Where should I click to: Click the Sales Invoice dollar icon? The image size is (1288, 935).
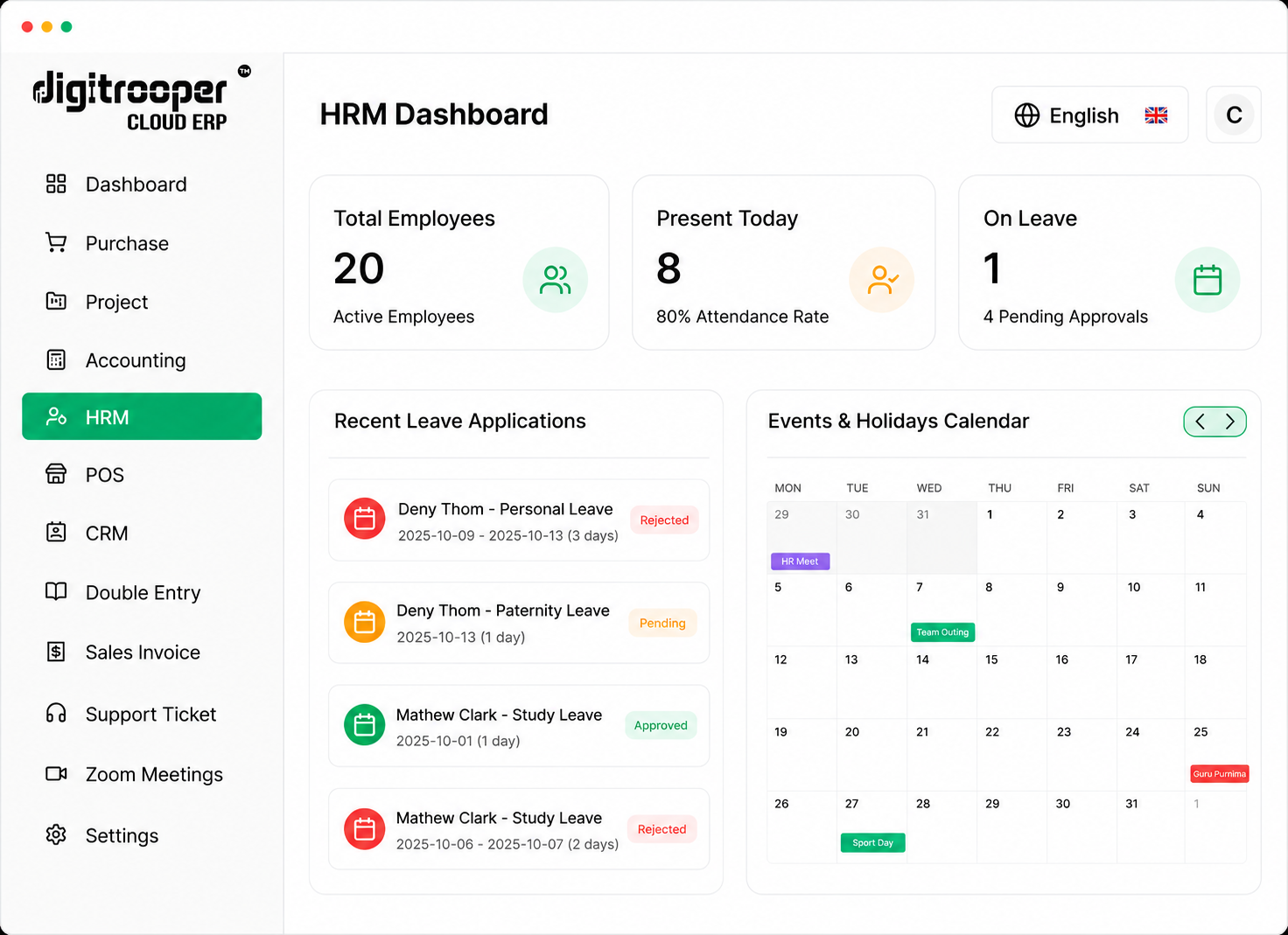tap(56, 652)
